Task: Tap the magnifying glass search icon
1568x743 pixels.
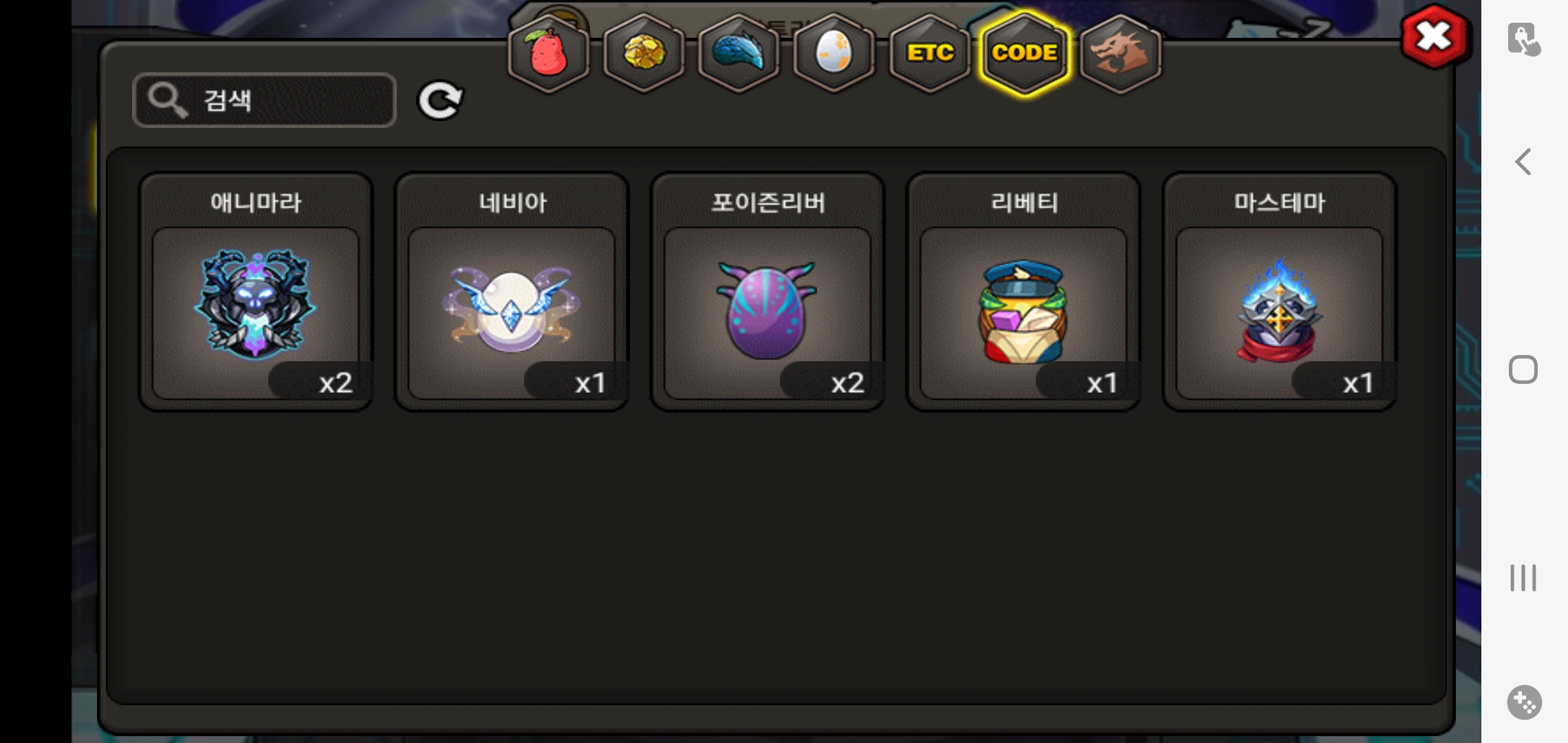Action: [x=167, y=100]
